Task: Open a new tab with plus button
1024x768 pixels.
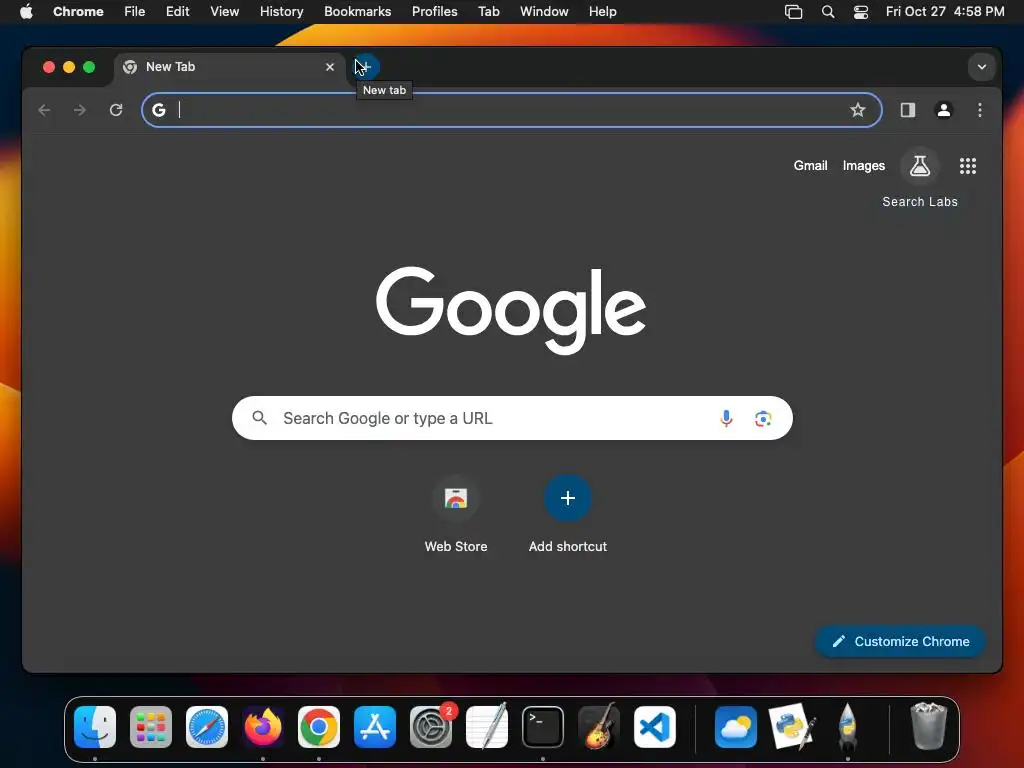Action: click(366, 67)
